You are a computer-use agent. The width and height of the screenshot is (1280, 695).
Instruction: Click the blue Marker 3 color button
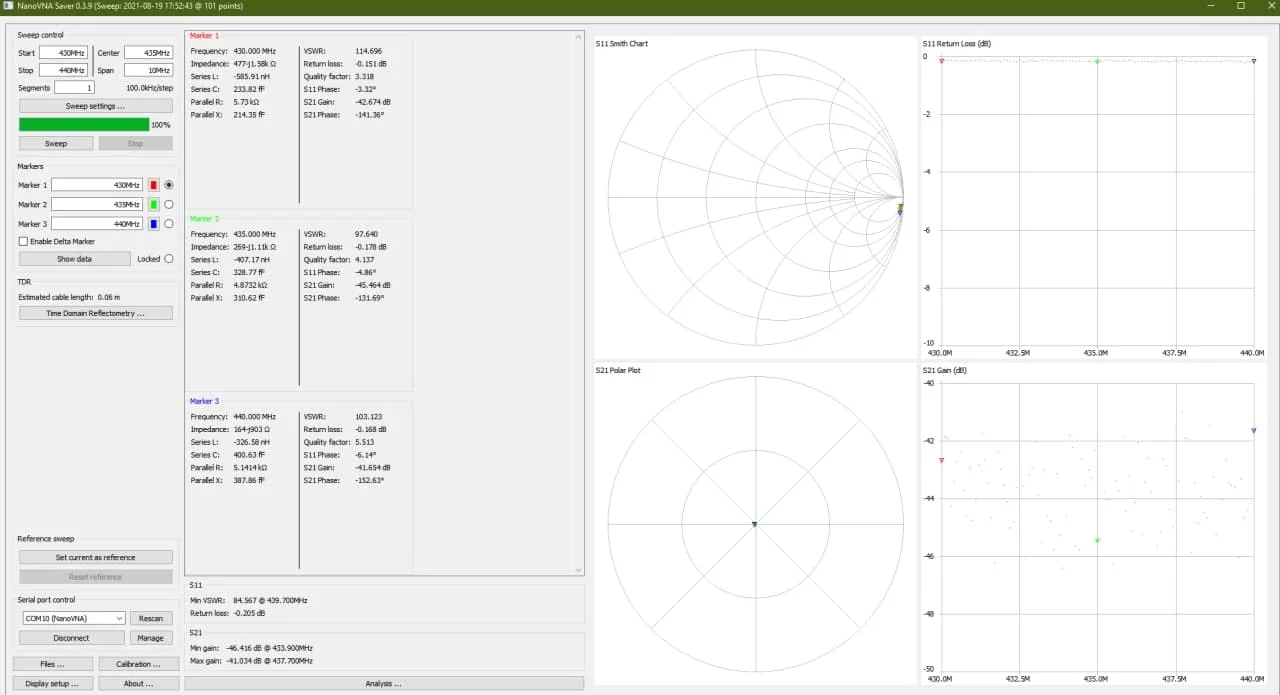click(x=154, y=224)
